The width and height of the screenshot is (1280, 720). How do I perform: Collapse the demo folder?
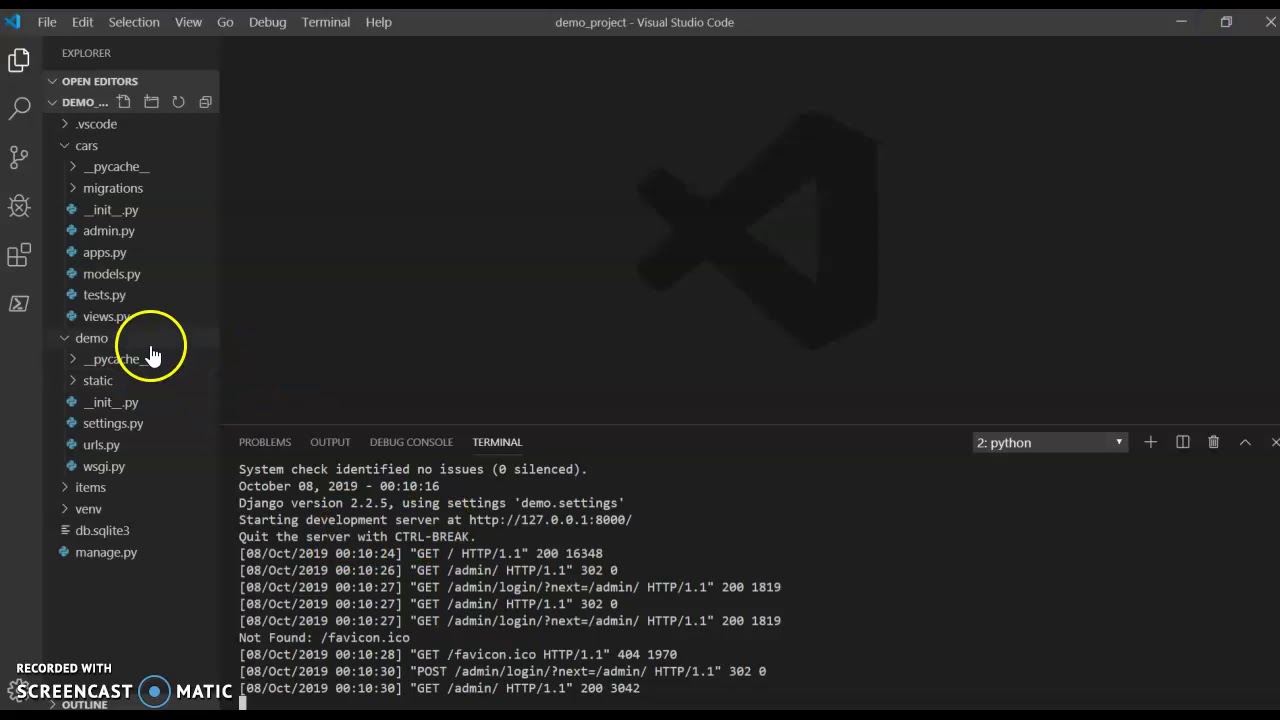(x=91, y=338)
